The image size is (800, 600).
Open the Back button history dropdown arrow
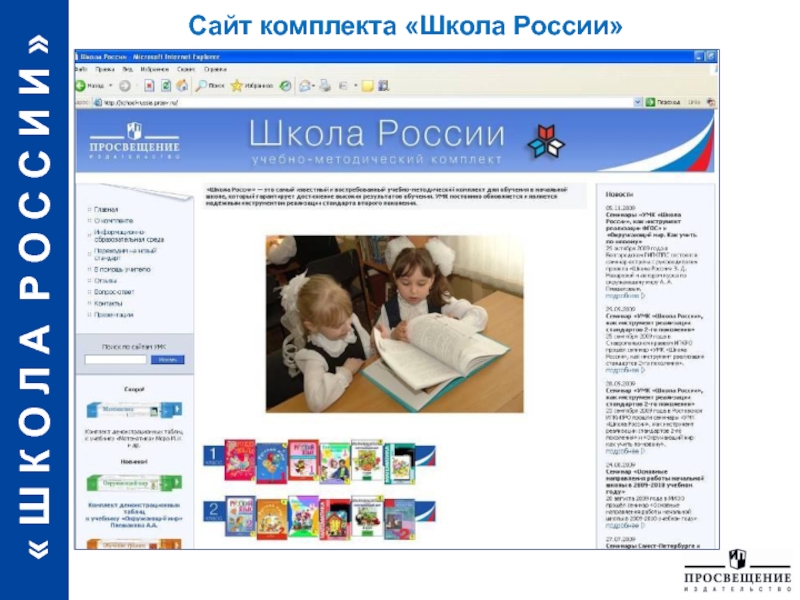111,86
